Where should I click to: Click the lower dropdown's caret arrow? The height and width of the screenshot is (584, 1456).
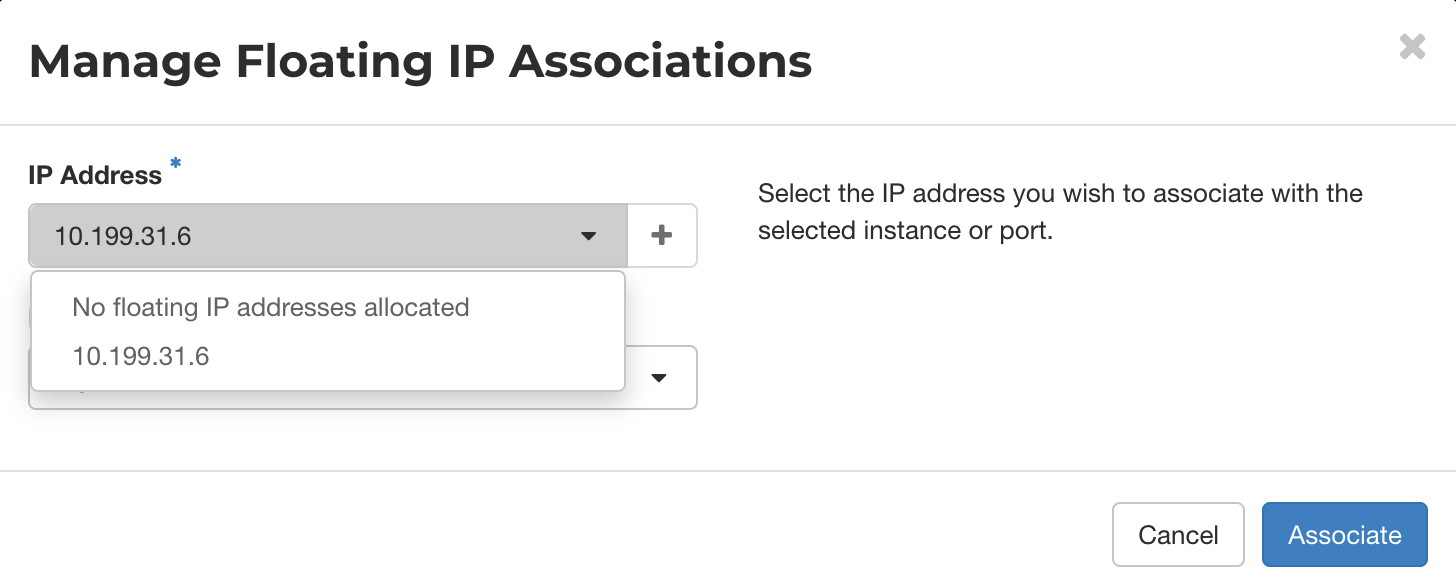[x=659, y=378]
